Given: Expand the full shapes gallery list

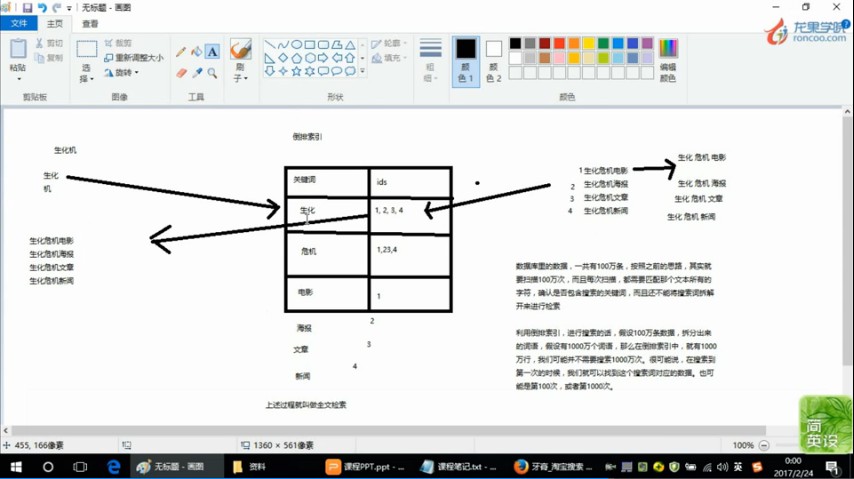Looking at the screenshot, I should [363, 71].
